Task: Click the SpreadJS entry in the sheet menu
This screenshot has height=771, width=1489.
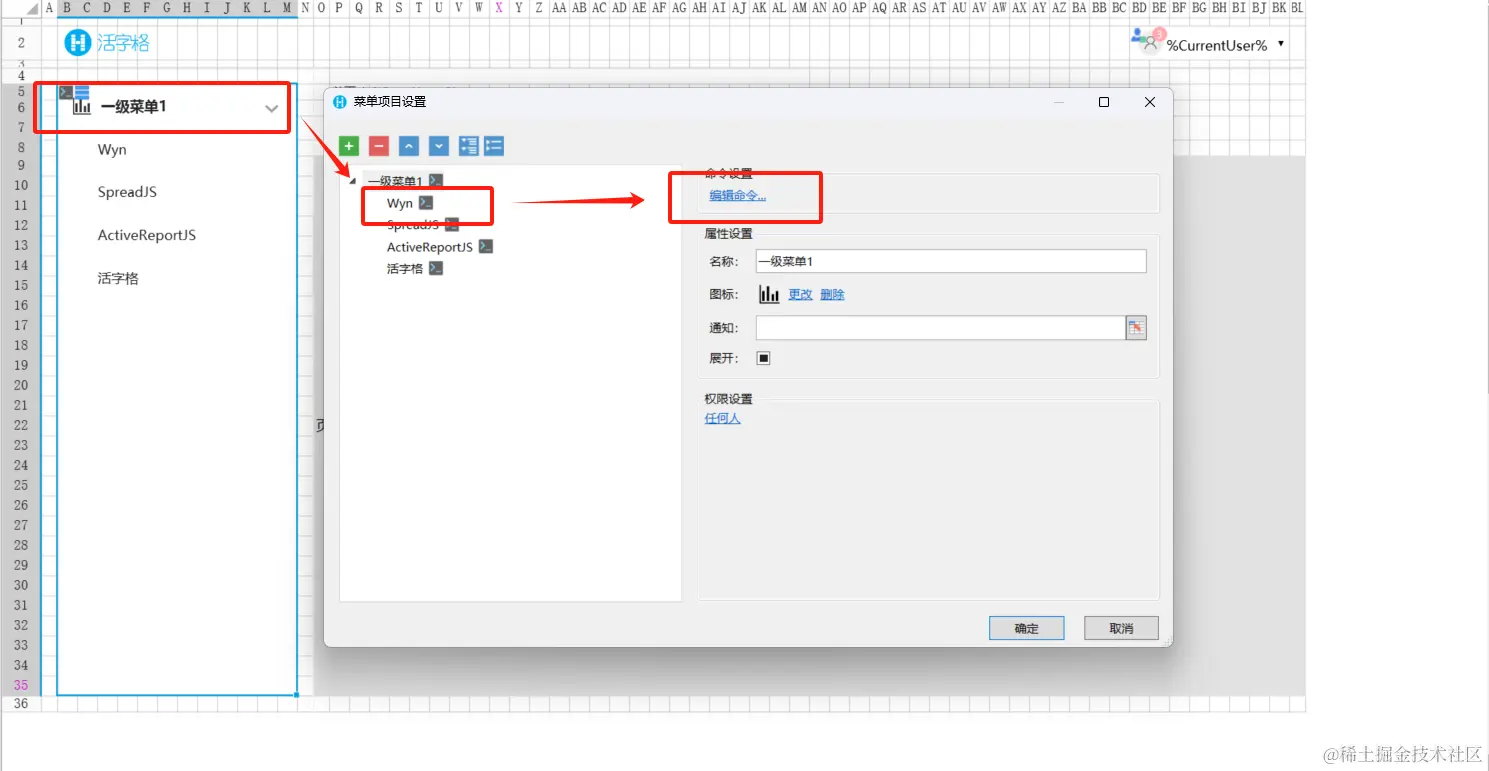Action: point(127,192)
